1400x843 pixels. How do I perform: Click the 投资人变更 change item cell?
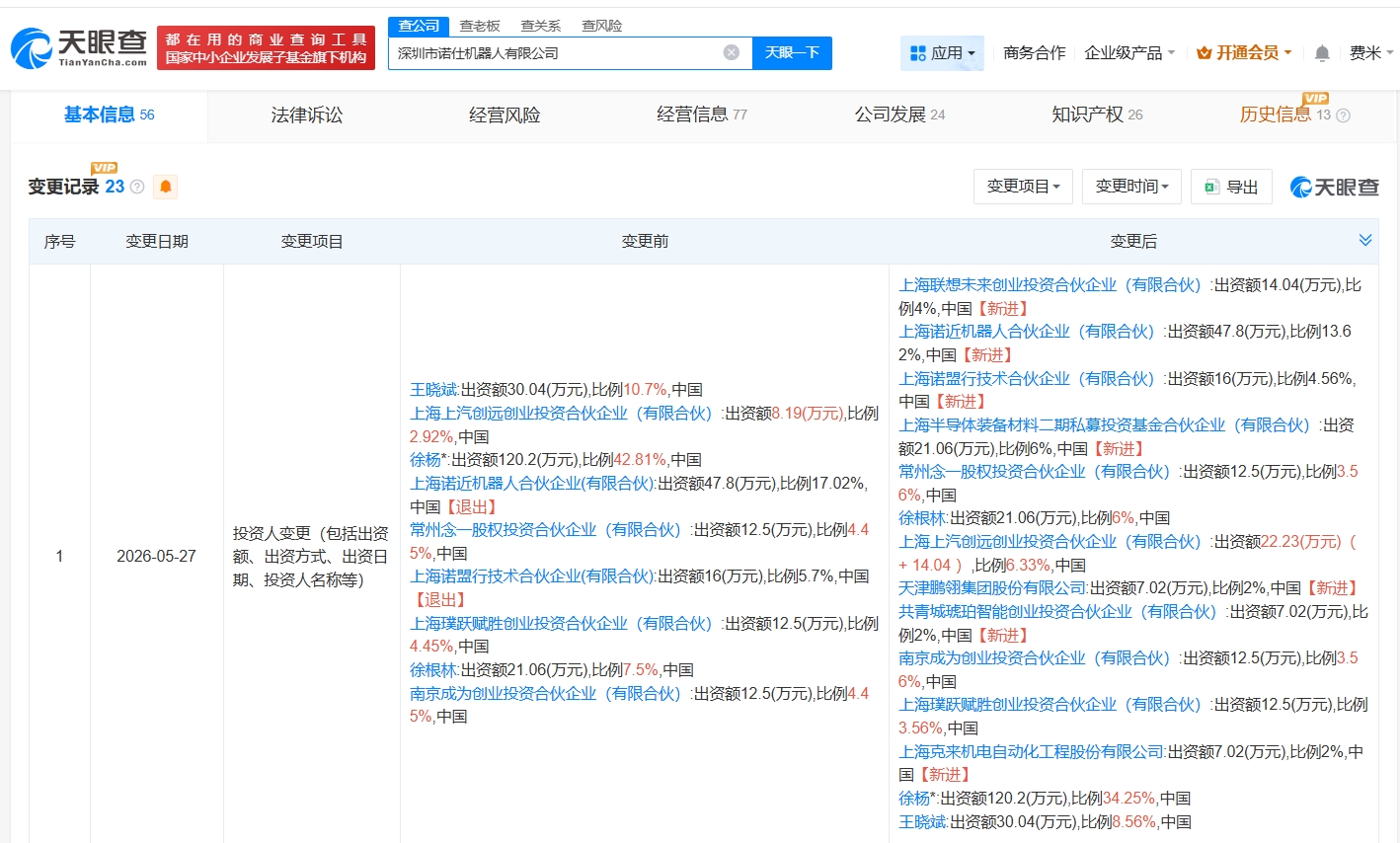[x=311, y=557]
